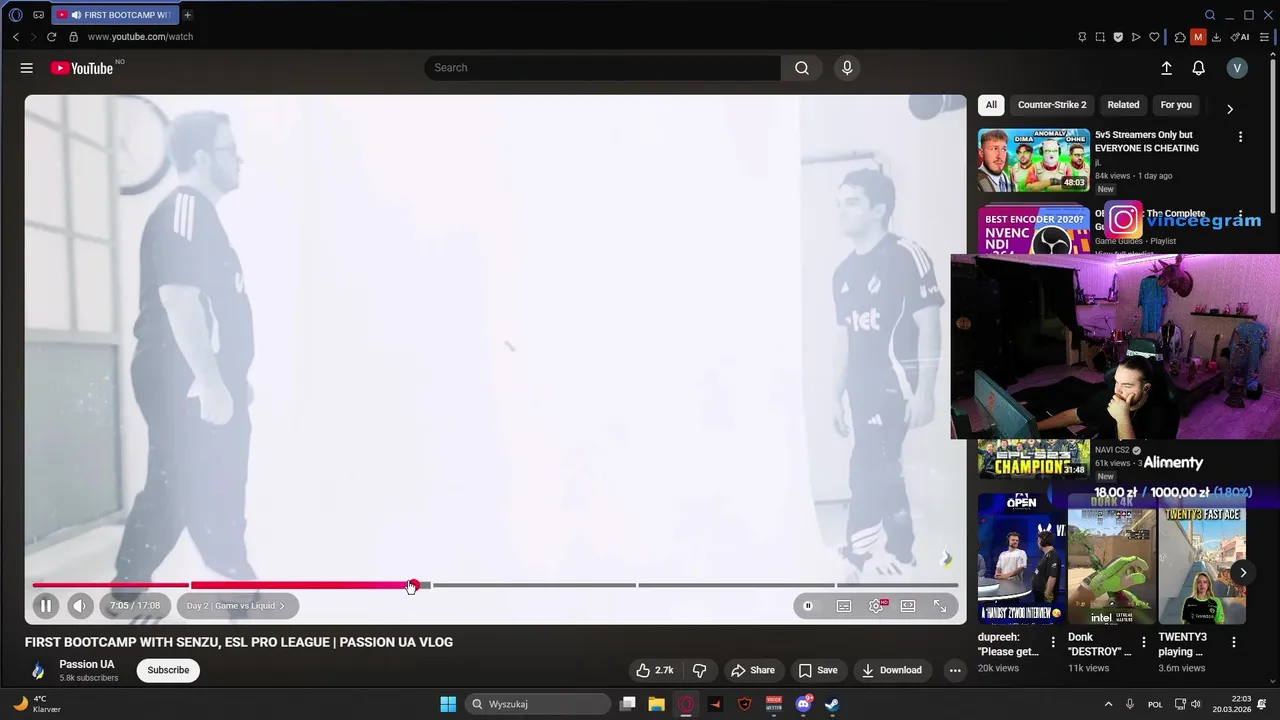This screenshot has height=720, width=1280.
Task: Select the 'Counter-Strike 2' filter chip
Action: pyautogui.click(x=1052, y=105)
